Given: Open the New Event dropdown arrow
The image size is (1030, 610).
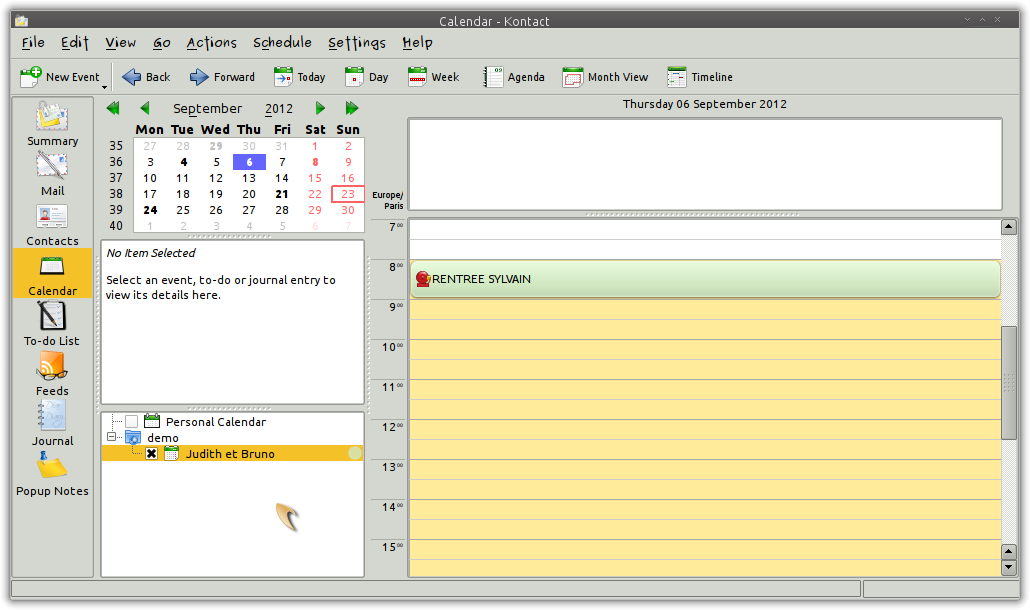Looking at the screenshot, I should point(104,87).
